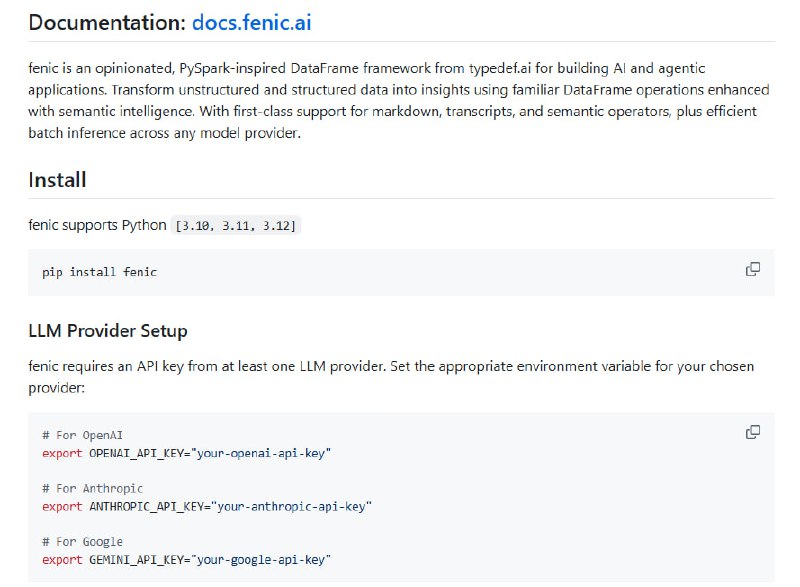Click the Python versions inline code badge

(237, 226)
